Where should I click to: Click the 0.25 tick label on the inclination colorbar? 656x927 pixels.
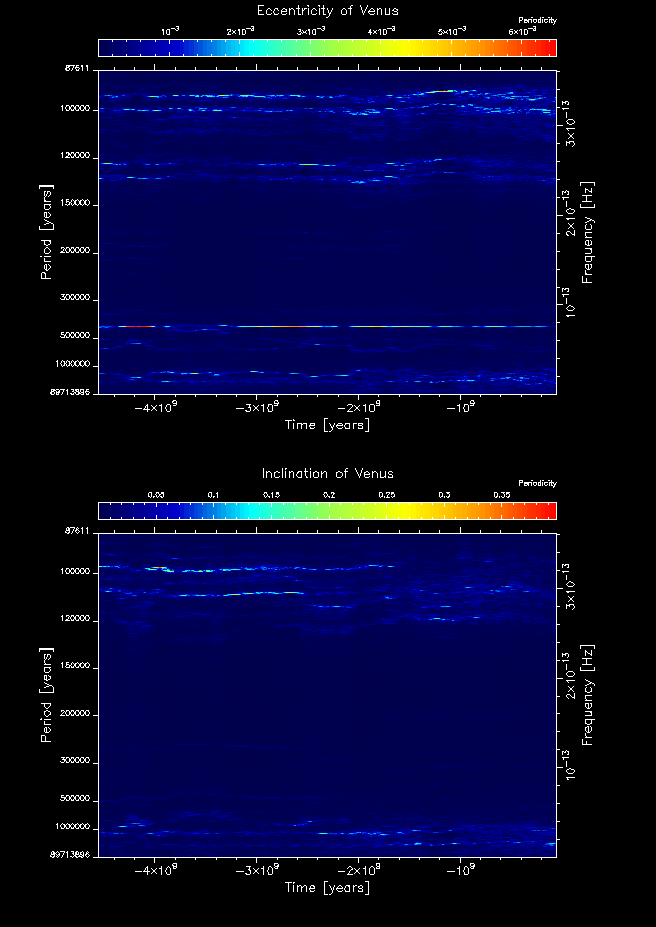(386, 495)
